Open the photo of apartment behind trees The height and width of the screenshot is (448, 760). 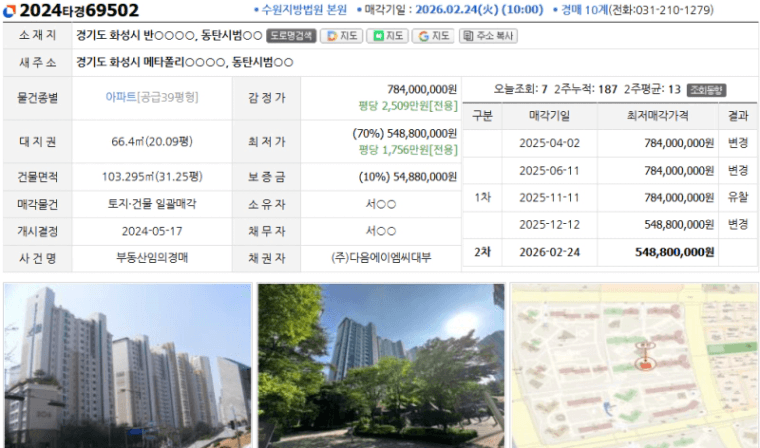(x=381, y=366)
